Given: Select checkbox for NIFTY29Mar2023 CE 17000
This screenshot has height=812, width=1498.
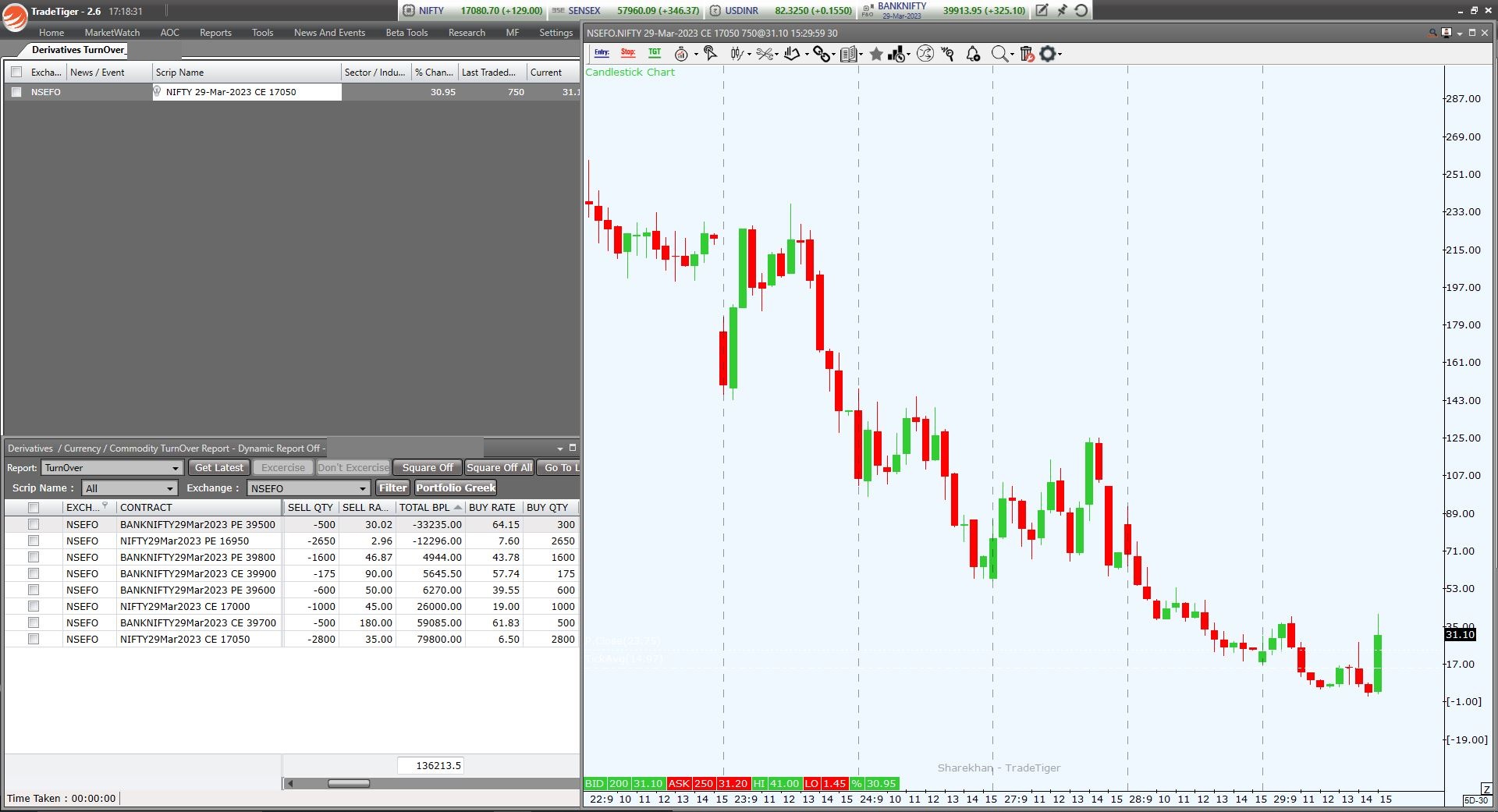Looking at the screenshot, I should (x=34, y=607).
